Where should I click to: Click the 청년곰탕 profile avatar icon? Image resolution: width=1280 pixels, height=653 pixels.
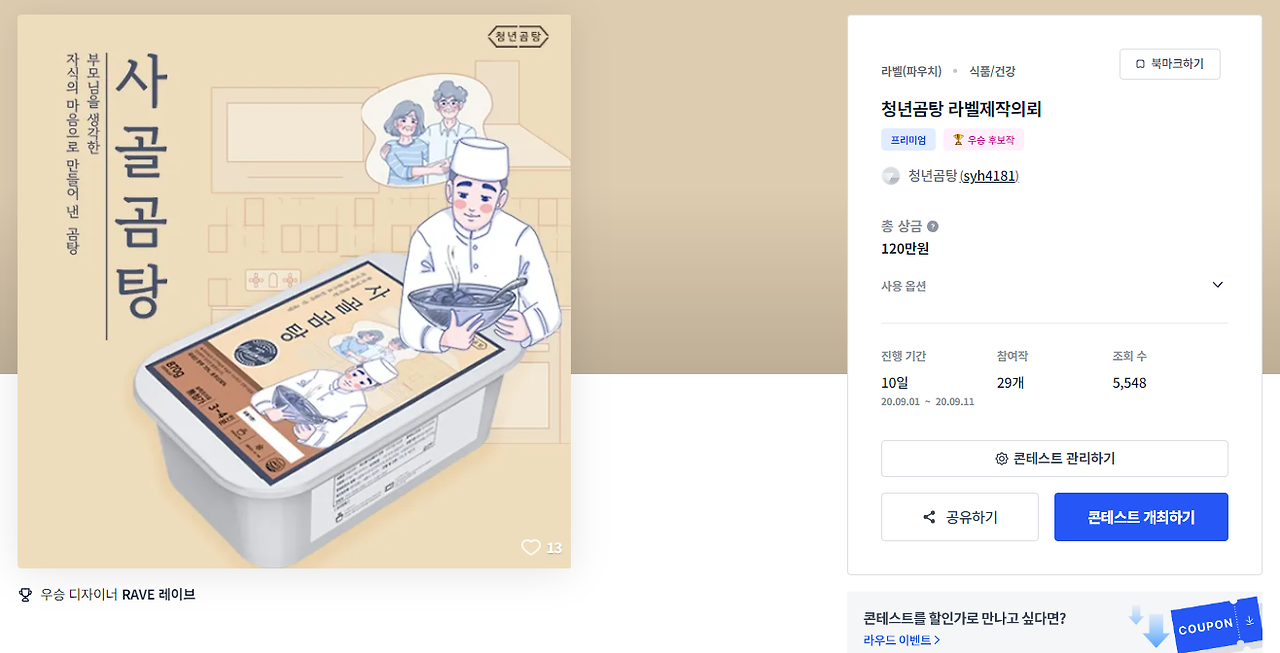(x=891, y=176)
